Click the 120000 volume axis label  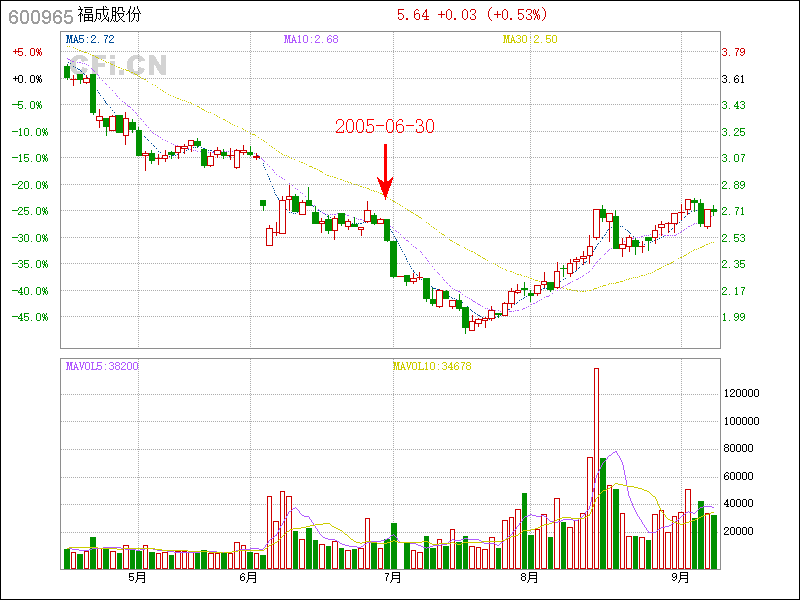744,394
